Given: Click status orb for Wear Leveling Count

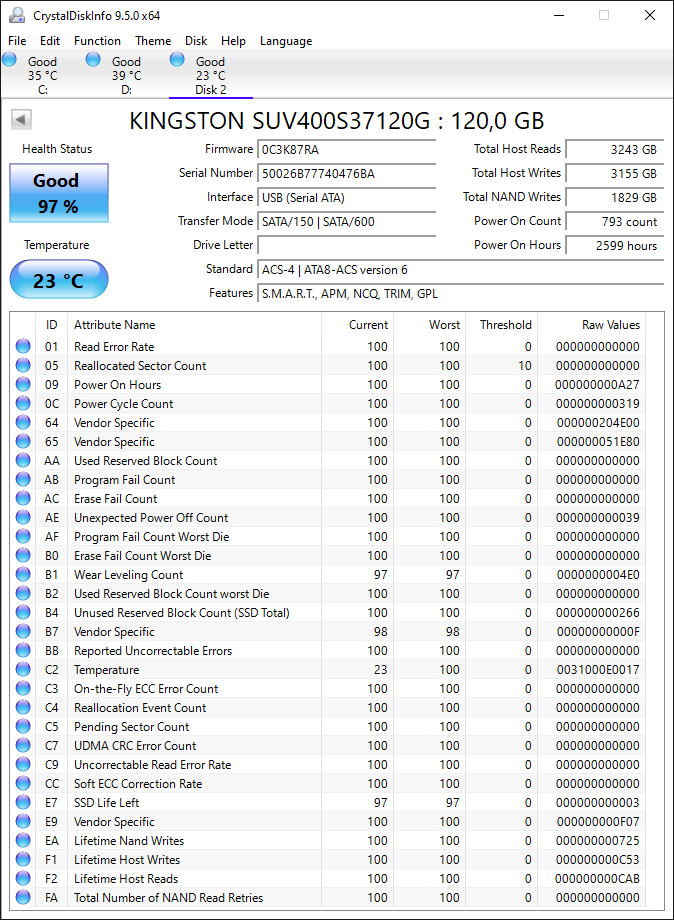Looking at the screenshot, I should click(x=23, y=574).
